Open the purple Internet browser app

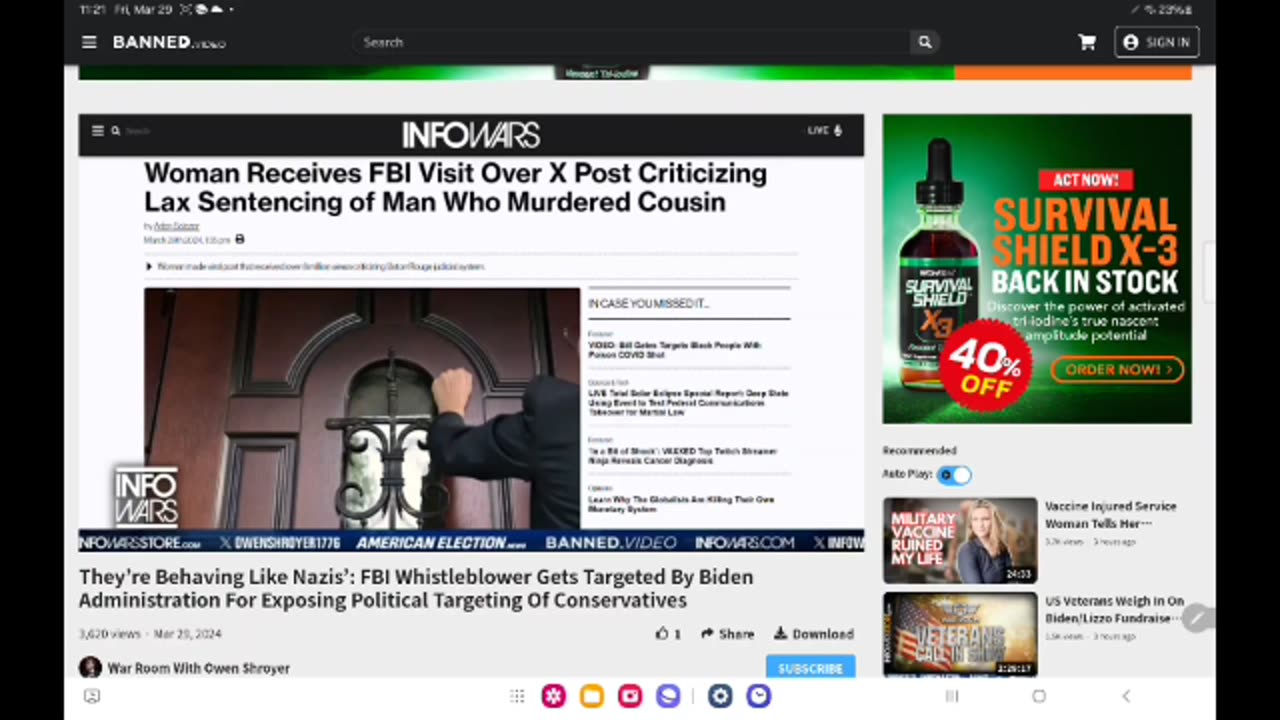coord(668,696)
